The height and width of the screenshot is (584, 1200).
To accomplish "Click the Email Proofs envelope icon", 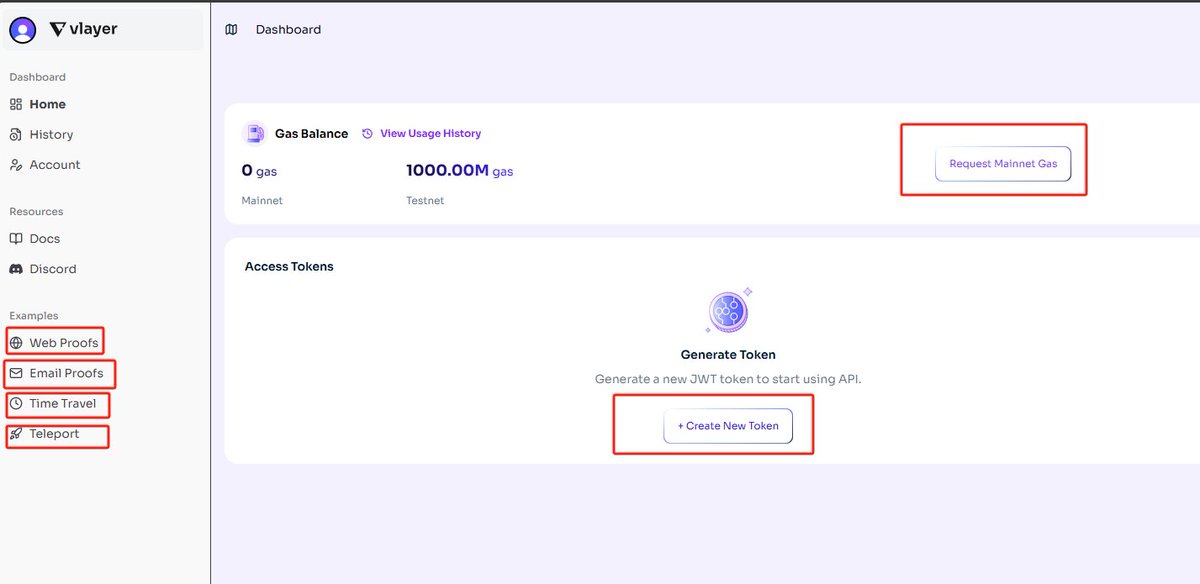I will coord(16,373).
